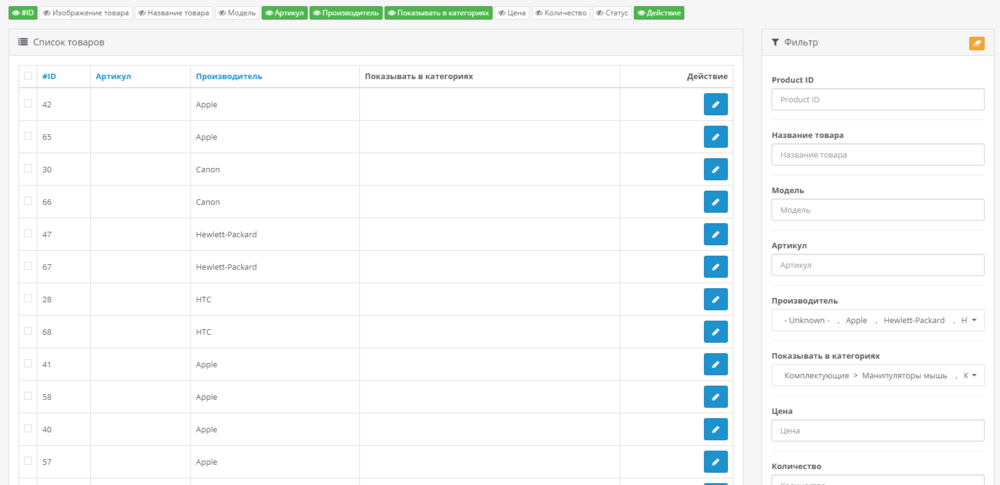Show the Цена column via toggle
Image resolution: width=1000 pixels, height=485 pixels.
[513, 13]
